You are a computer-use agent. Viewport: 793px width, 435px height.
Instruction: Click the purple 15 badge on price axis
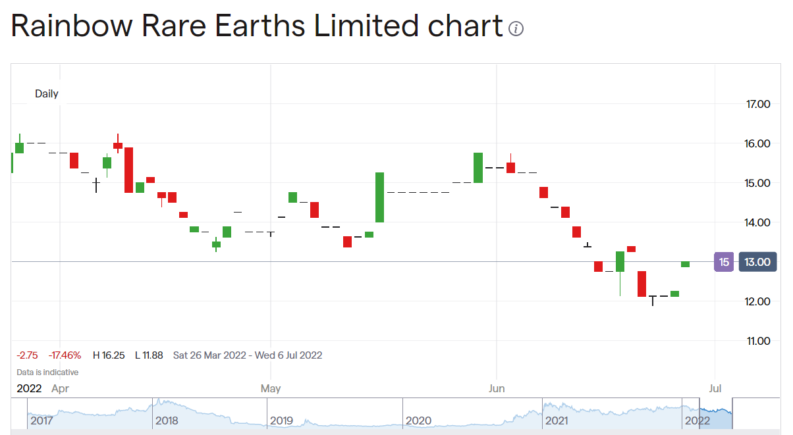coord(723,262)
